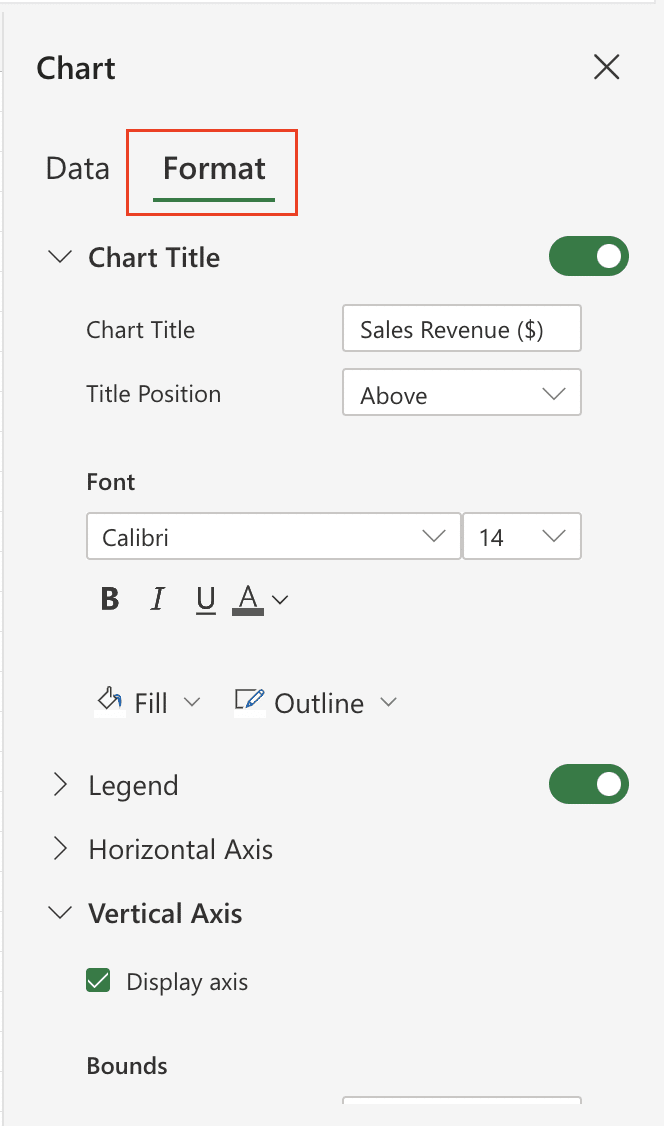Toggle Bold formatting for title font
The image size is (664, 1126).
tap(110, 598)
